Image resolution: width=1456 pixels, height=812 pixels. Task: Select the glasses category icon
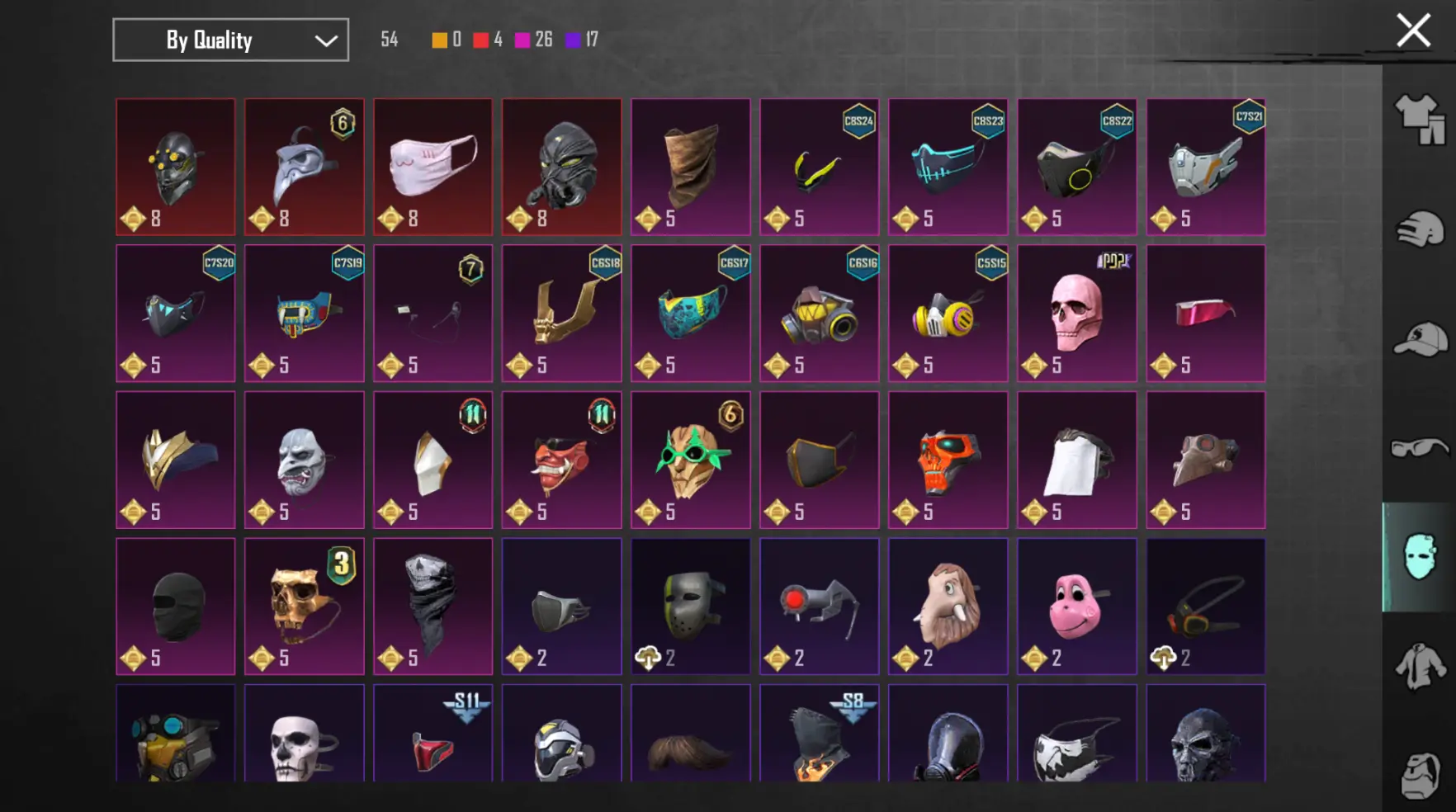pyautogui.click(x=1420, y=448)
